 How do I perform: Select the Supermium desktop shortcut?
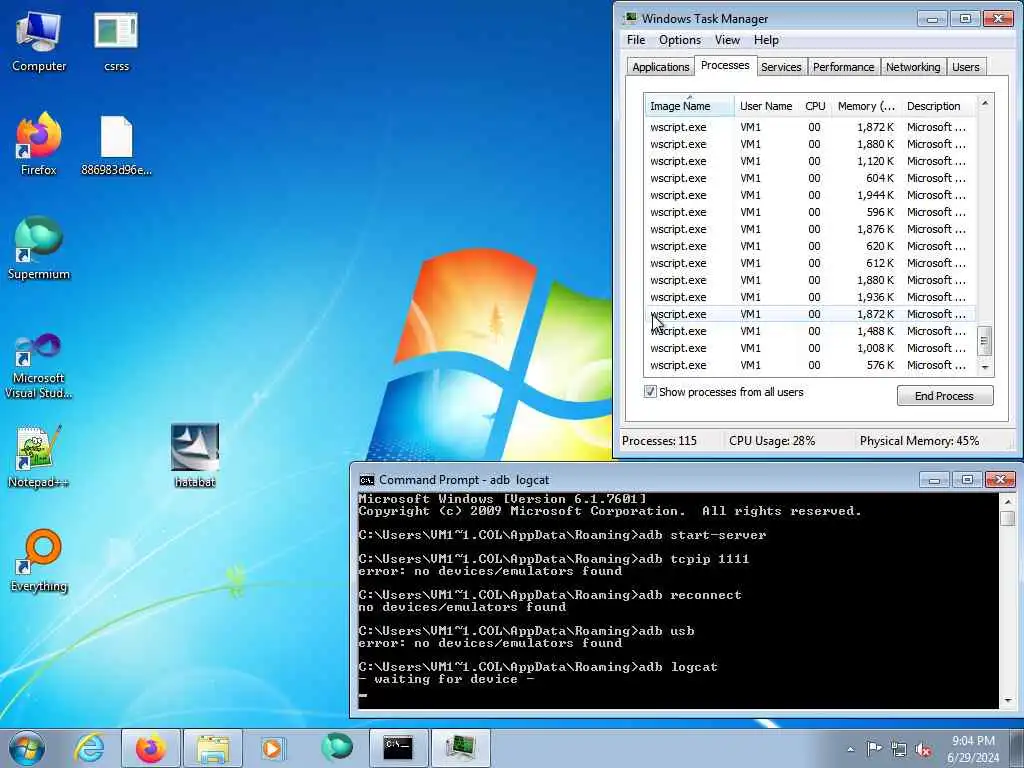[x=39, y=248]
